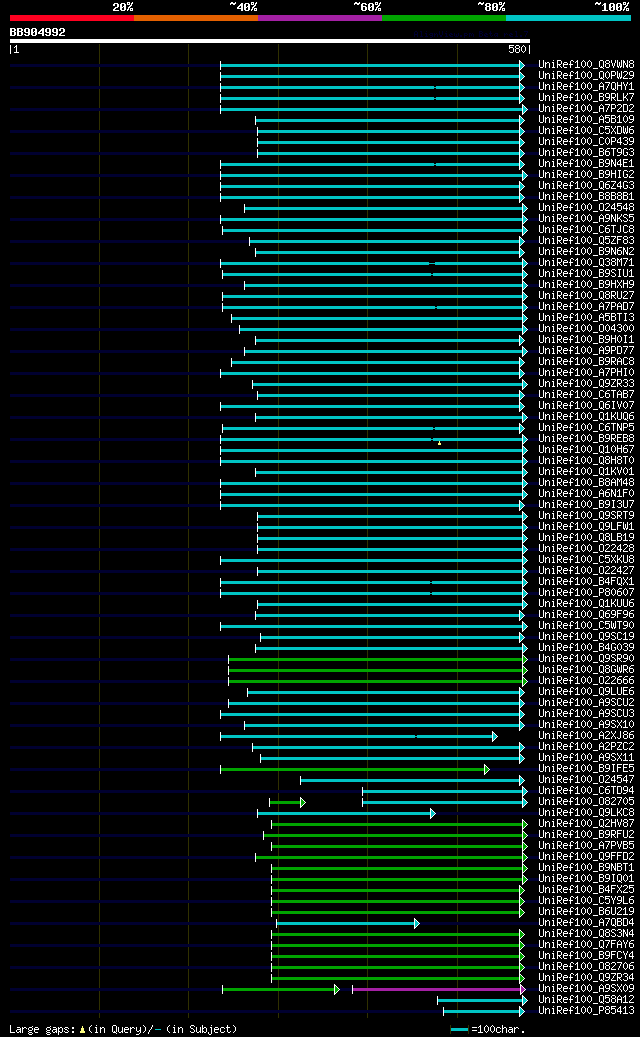This screenshot has height=1037, width=640.
Task: Open the UniRef100_B8AM48 entry
Action: pos(586,483)
